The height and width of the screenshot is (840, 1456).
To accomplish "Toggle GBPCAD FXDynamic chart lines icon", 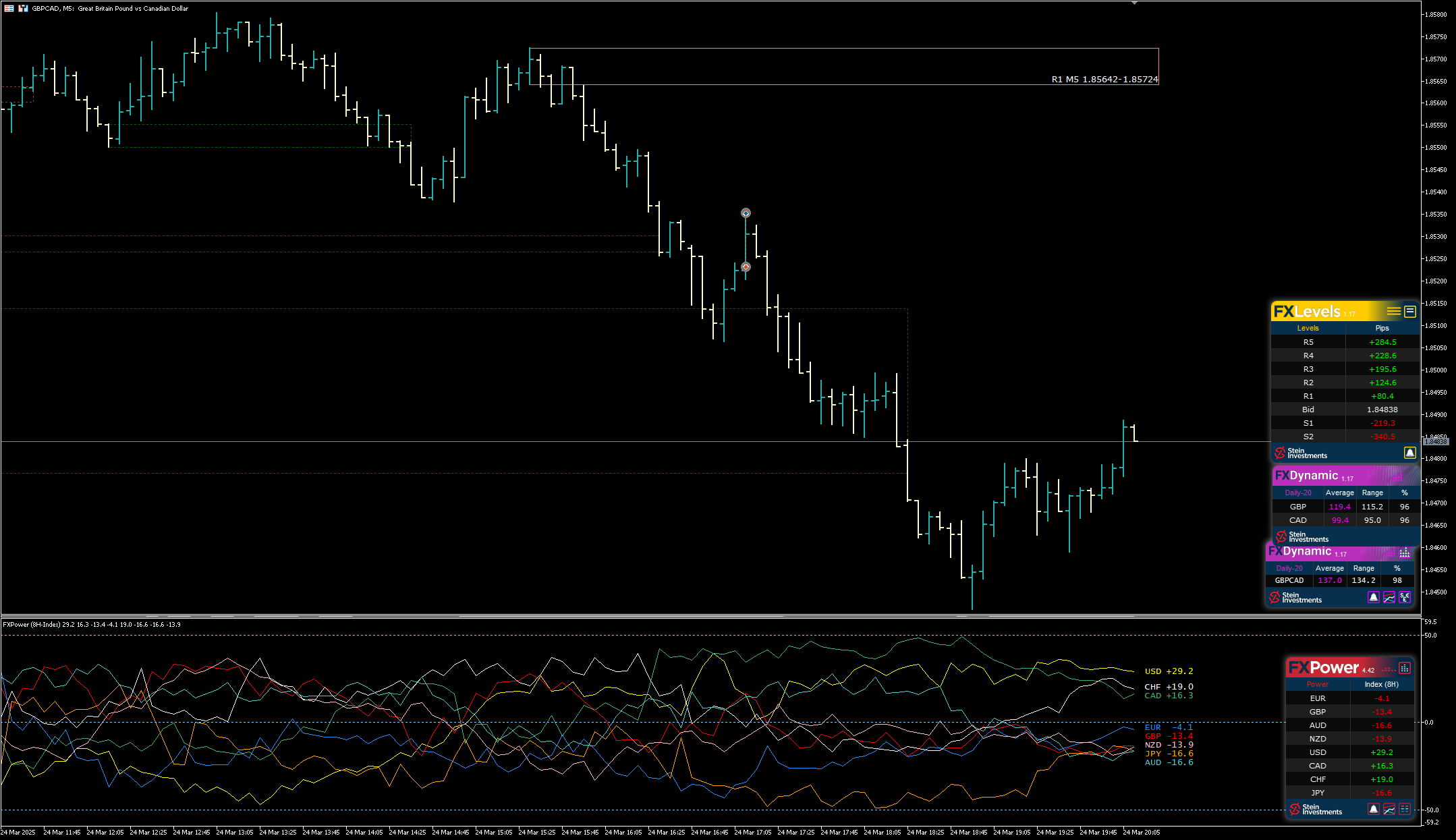I will 1389,597.
